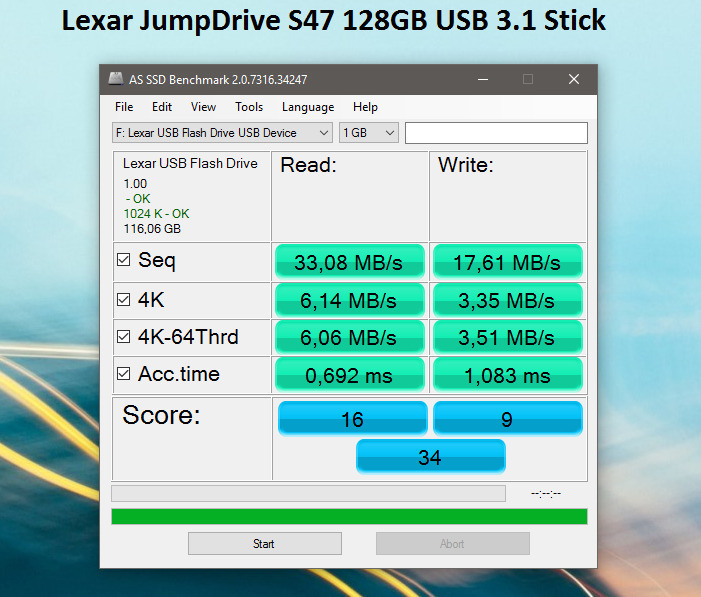This screenshot has height=597, width=701.
Task: Click the empty grey progress bar
Action: pos(308,494)
